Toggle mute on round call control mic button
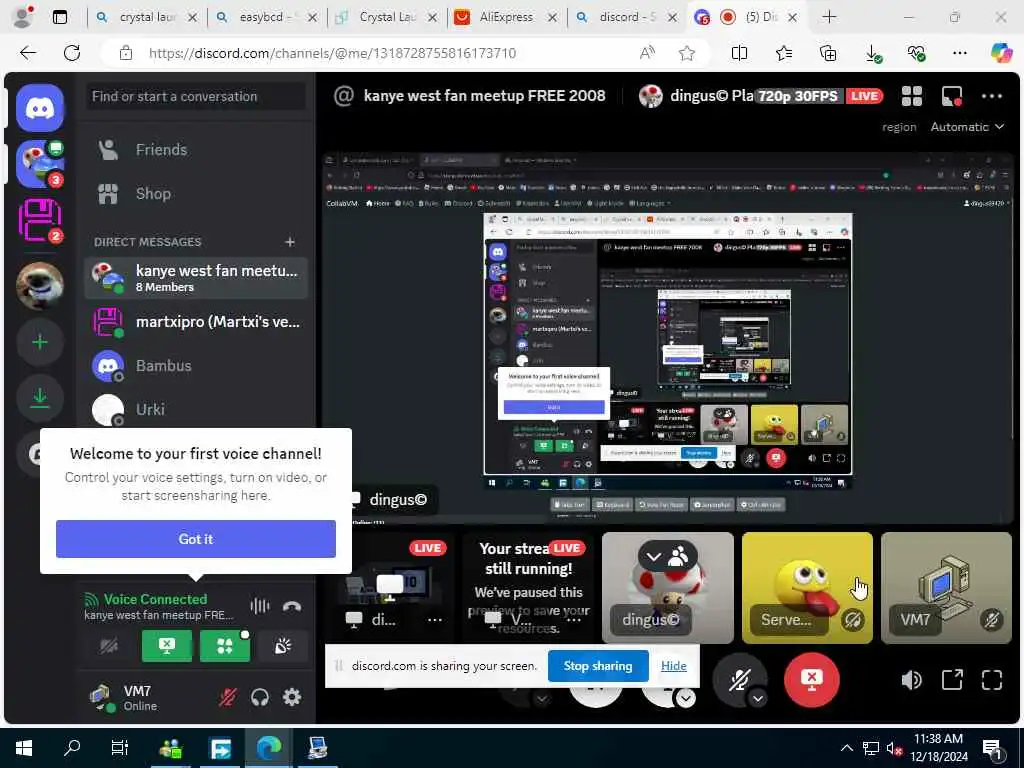Viewport: 1024px width, 768px height. [738, 679]
